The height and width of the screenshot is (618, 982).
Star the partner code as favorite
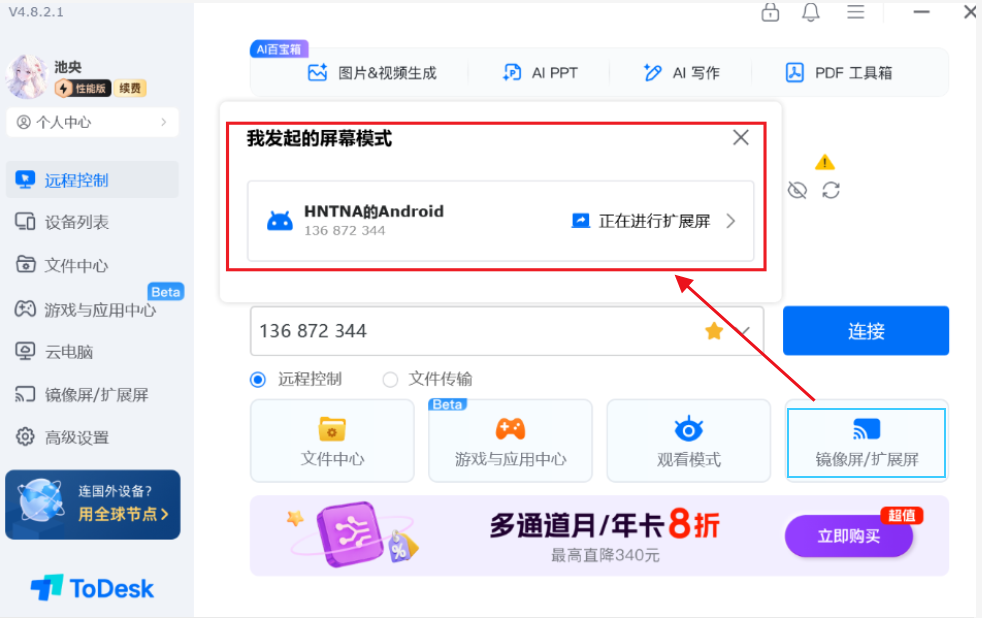[x=714, y=331]
